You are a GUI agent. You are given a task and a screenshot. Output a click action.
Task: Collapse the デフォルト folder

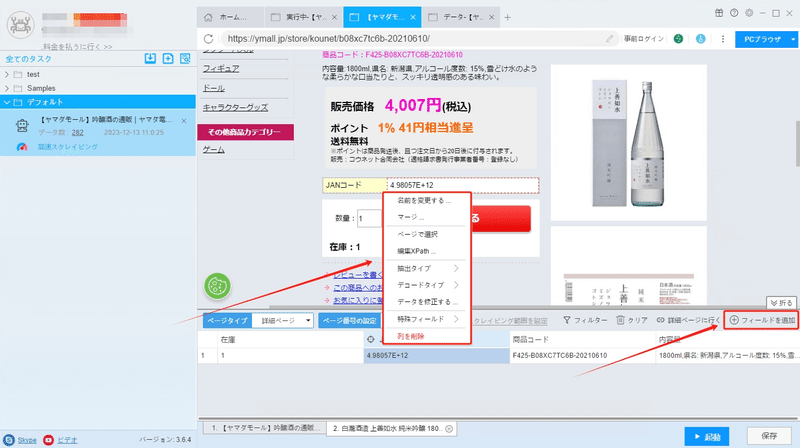click(x=7, y=103)
